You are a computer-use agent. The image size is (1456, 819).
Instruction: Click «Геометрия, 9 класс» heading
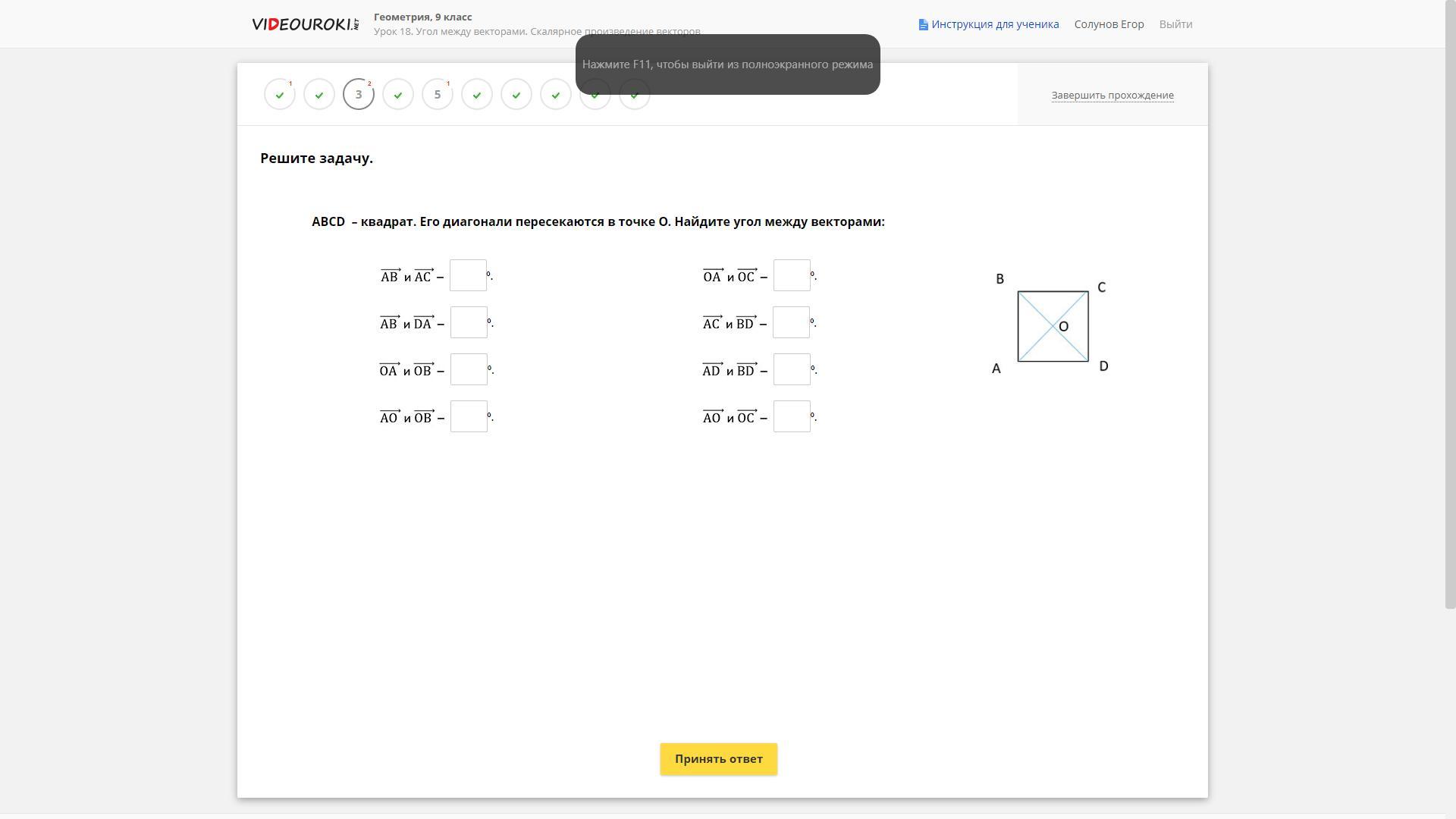tap(422, 17)
